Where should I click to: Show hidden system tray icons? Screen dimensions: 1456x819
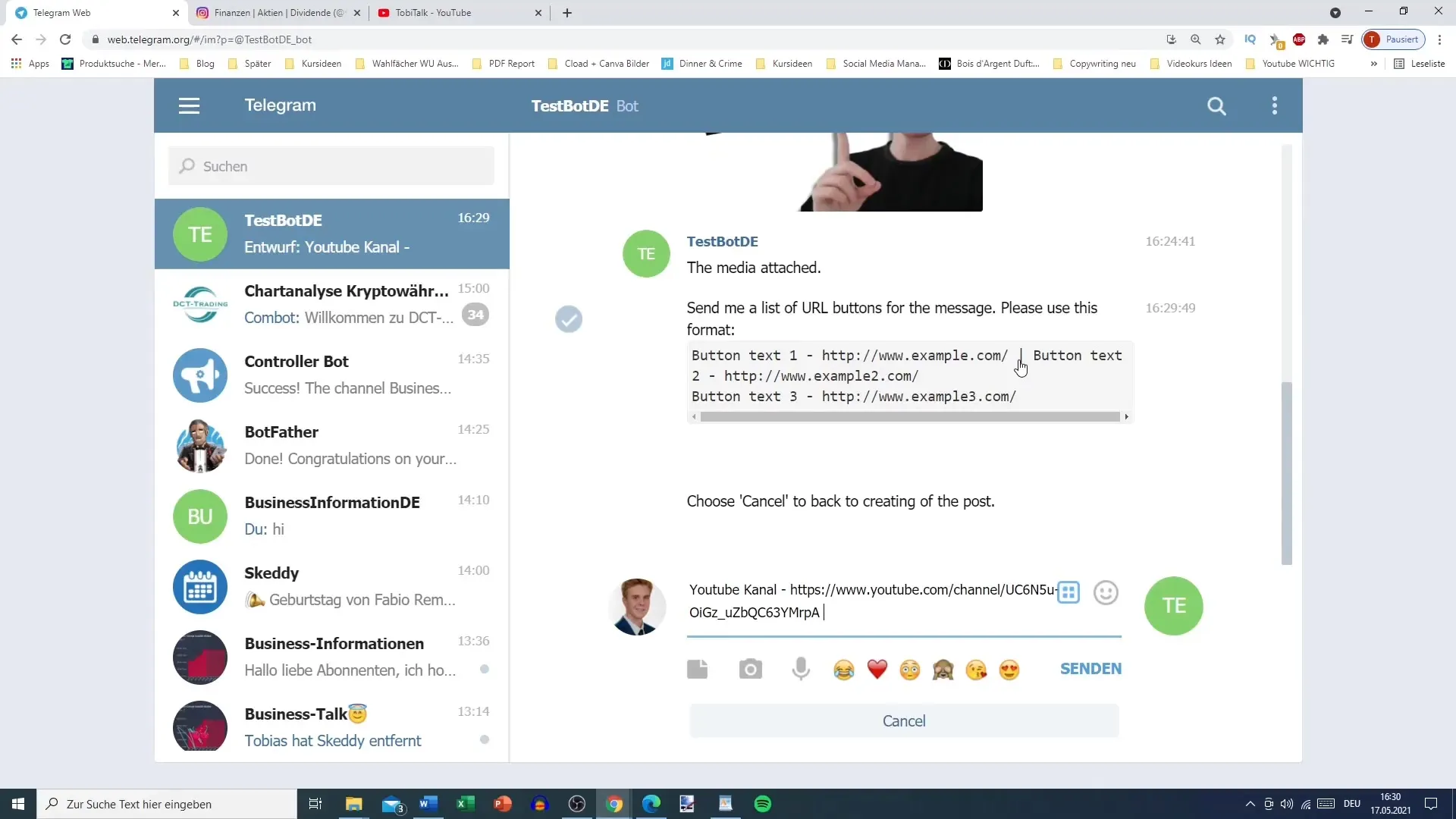1250,804
